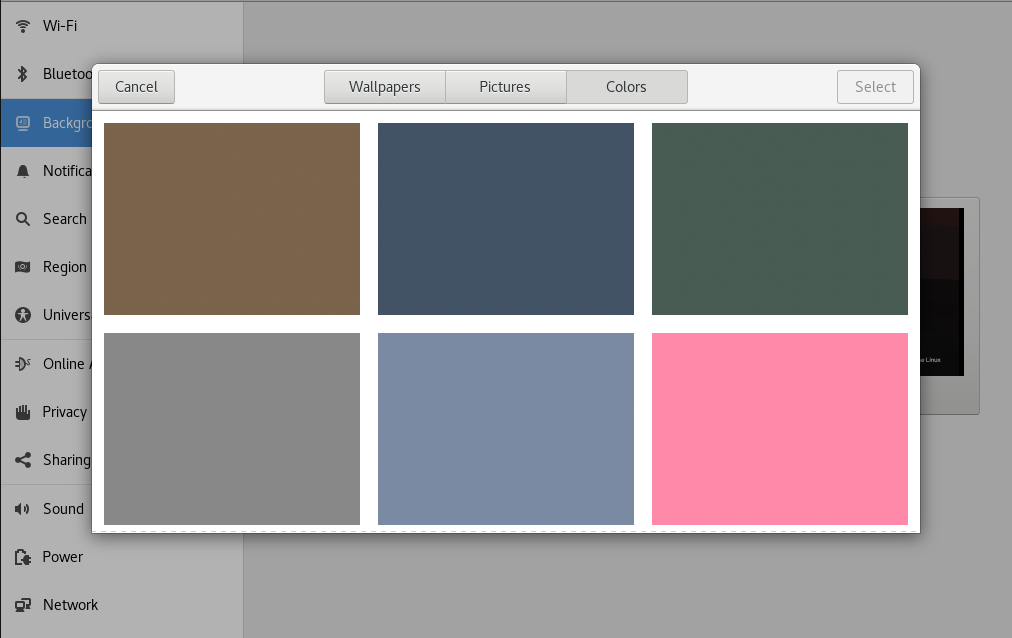The height and width of the screenshot is (638, 1012).
Task: Click the Network computers icon
Action: [23, 605]
